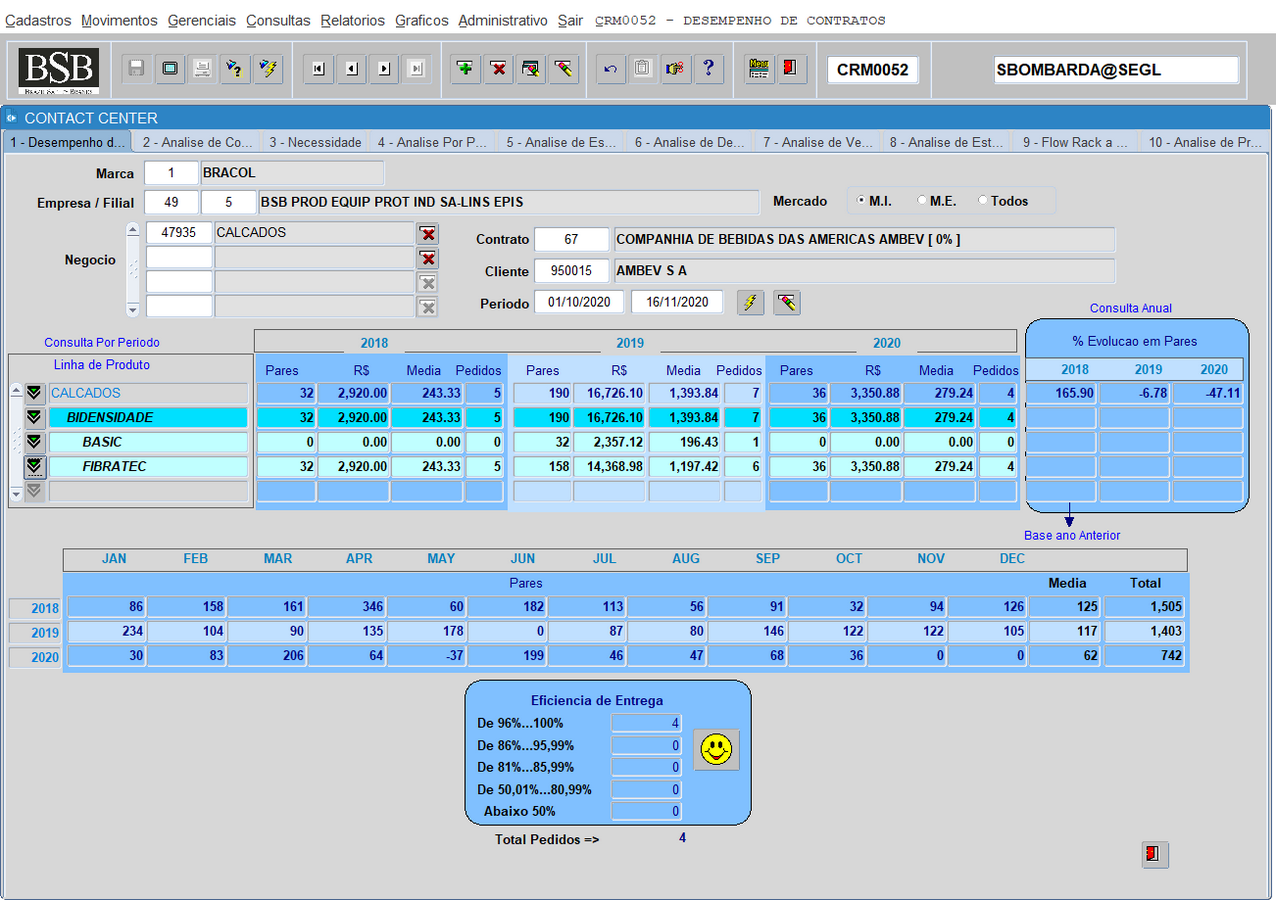Expand the BIDENSIDADE product line arrow
The width and height of the screenshot is (1276, 900).
35,417
